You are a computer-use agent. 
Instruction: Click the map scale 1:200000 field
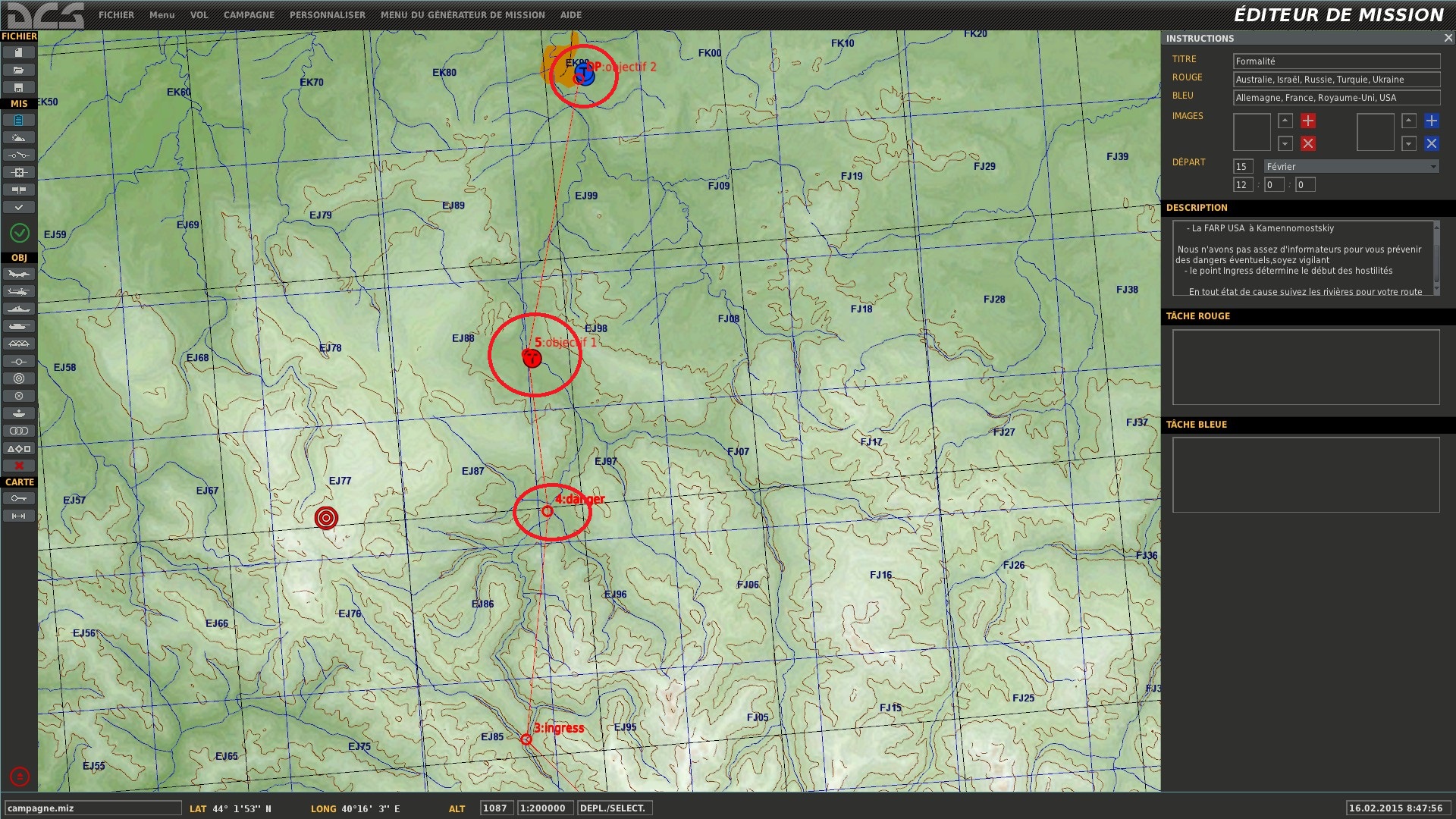tap(545, 808)
